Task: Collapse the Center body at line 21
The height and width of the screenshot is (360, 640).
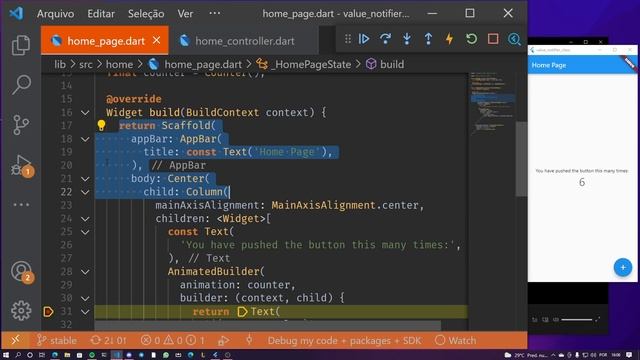Action: pyautogui.click(x=85, y=179)
